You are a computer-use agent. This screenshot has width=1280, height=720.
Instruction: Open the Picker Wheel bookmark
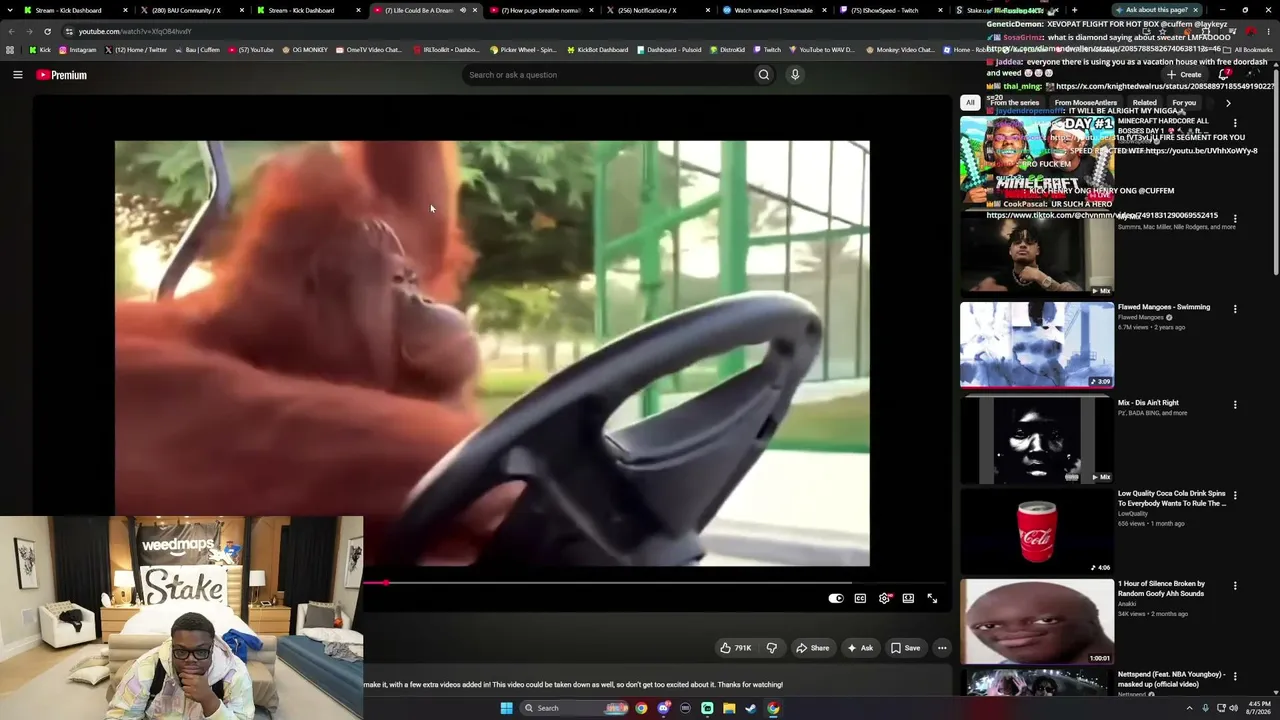(523, 50)
